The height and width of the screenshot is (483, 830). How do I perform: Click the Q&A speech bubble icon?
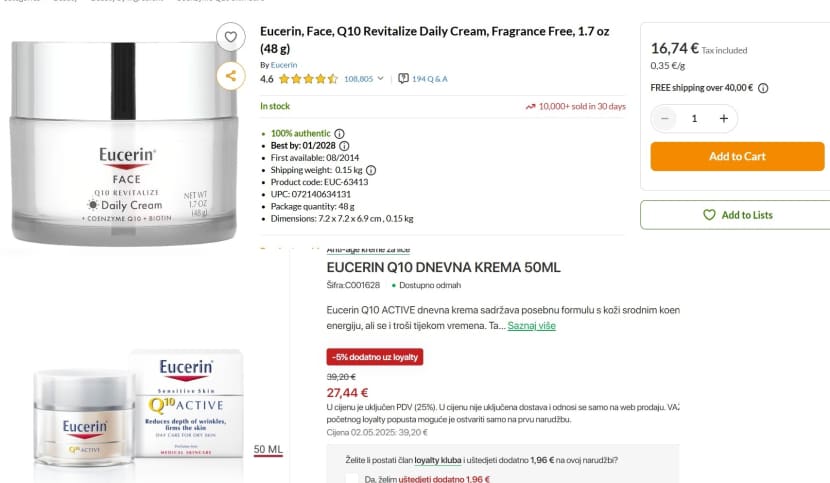pyautogui.click(x=403, y=78)
